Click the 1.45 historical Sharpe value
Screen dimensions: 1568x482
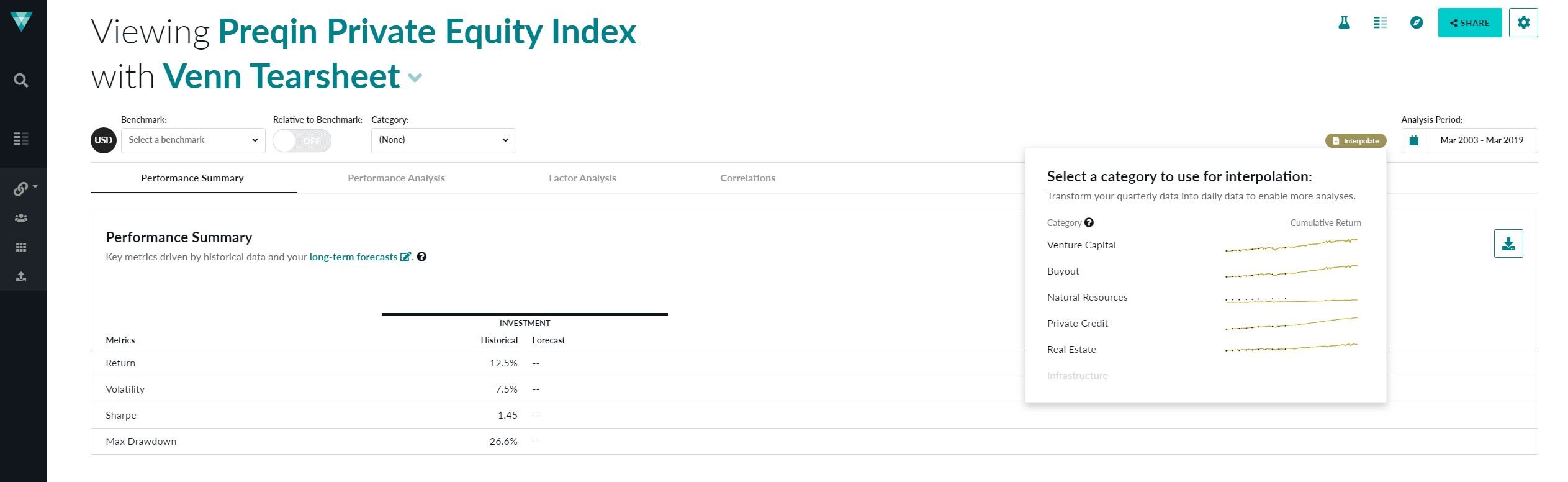pos(508,416)
